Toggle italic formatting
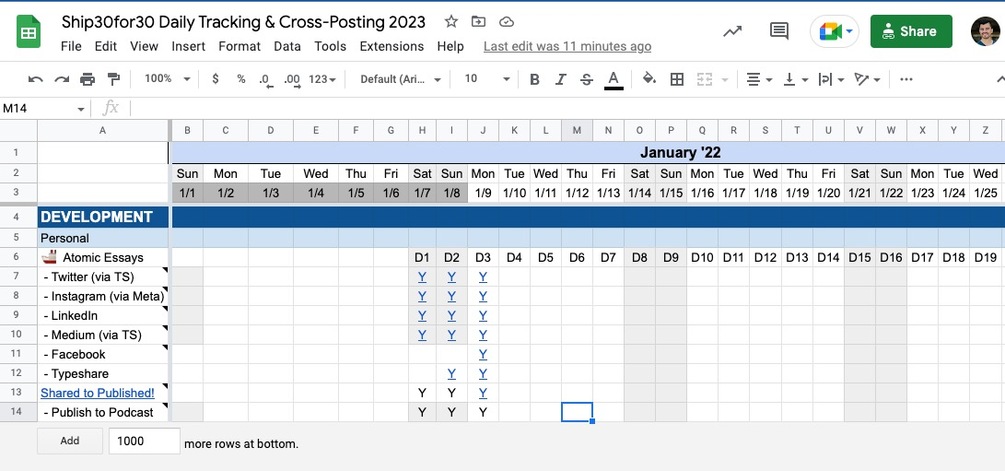 point(561,79)
